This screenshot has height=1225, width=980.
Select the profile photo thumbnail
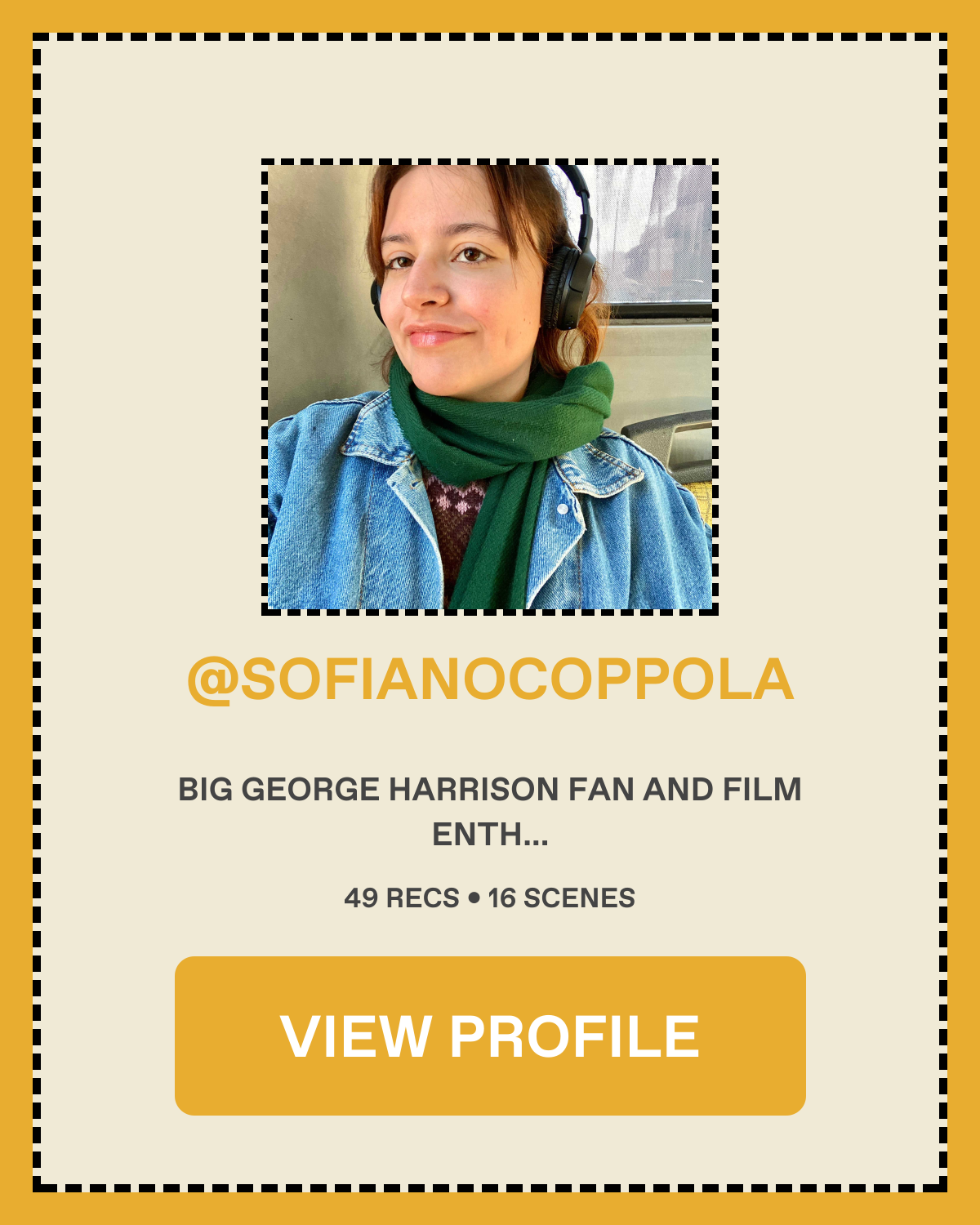tap(490, 387)
